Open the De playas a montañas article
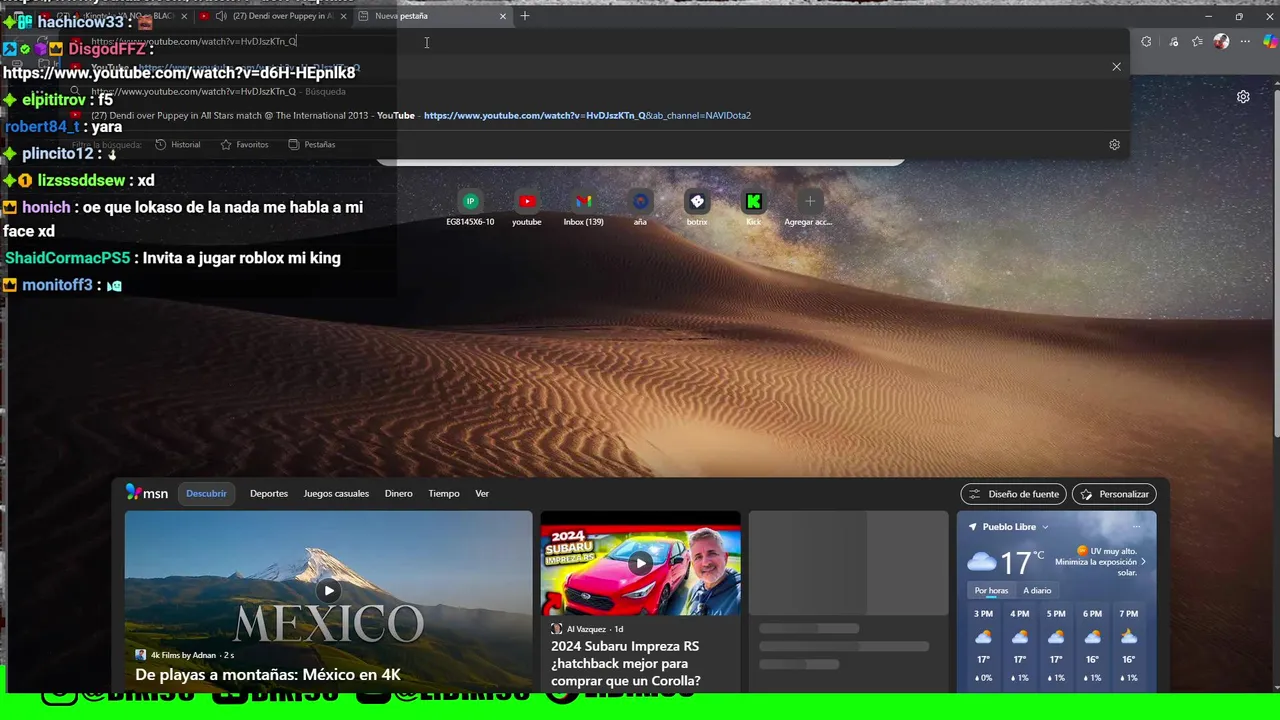Screen dimensions: 1280x720 pos(268,675)
